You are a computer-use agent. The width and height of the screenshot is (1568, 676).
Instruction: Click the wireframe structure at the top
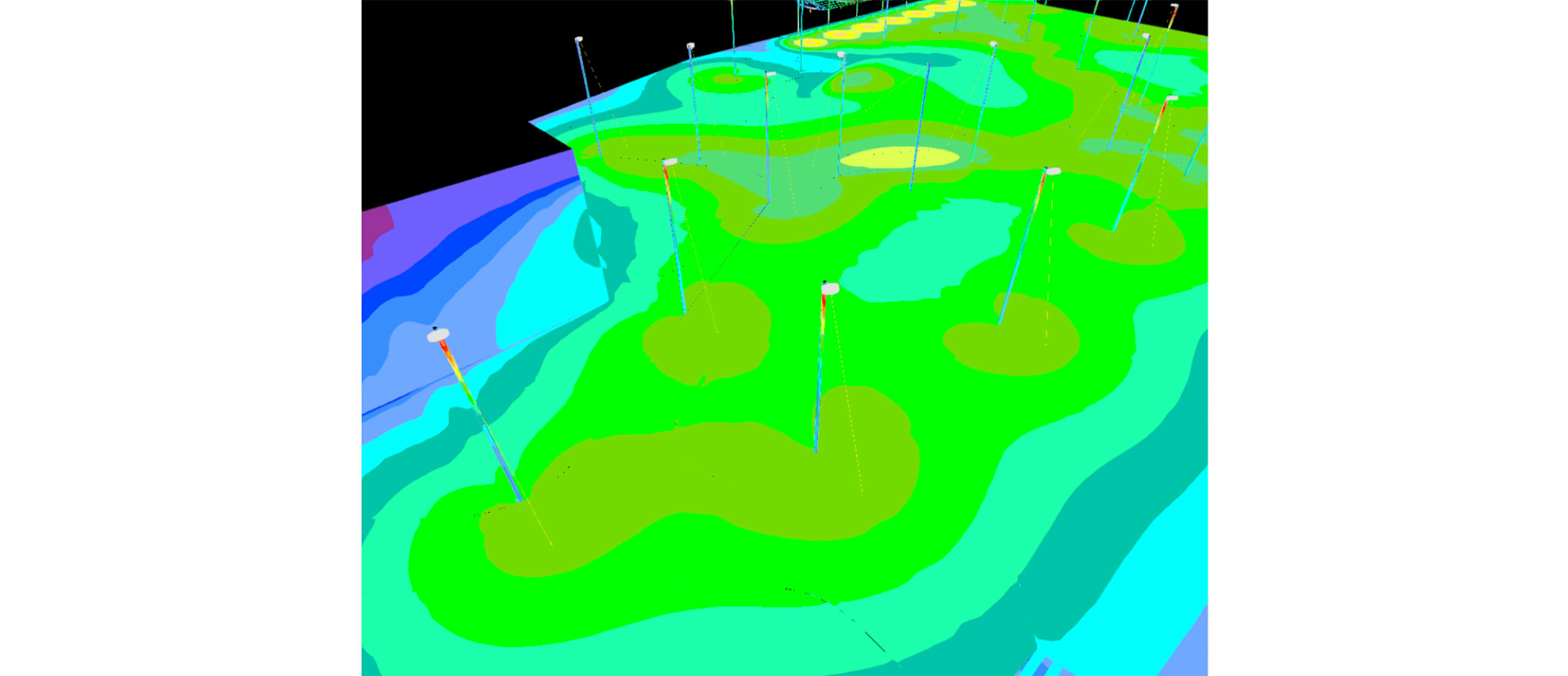coord(824,5)
